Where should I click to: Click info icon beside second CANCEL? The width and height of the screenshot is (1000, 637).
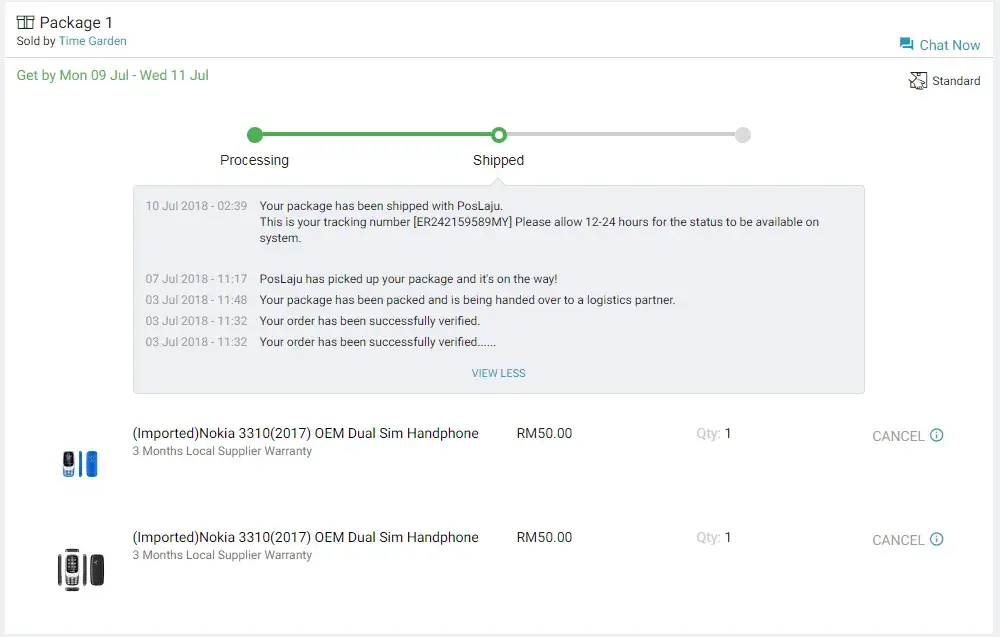coord(936,539)
